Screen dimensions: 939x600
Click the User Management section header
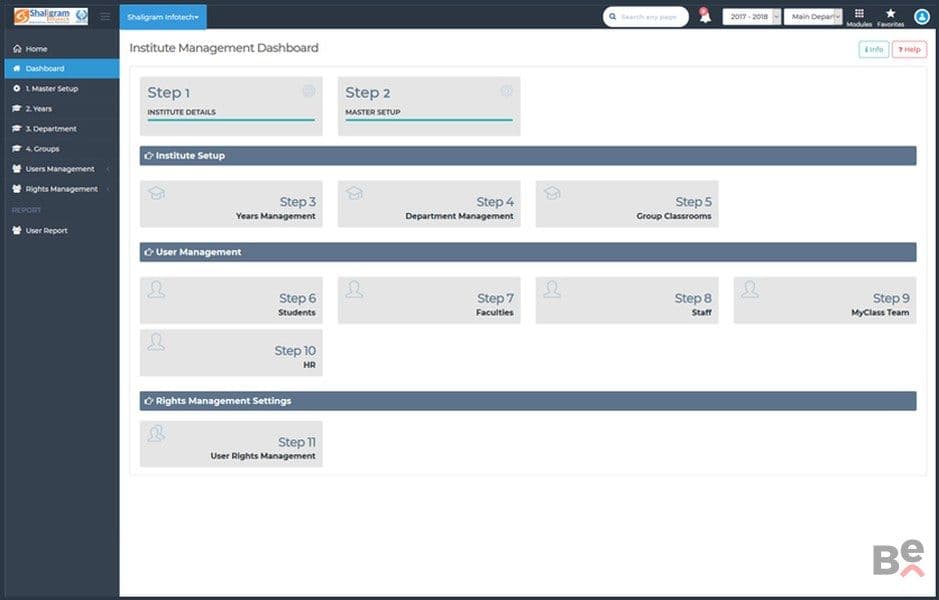tap(528, 252)
